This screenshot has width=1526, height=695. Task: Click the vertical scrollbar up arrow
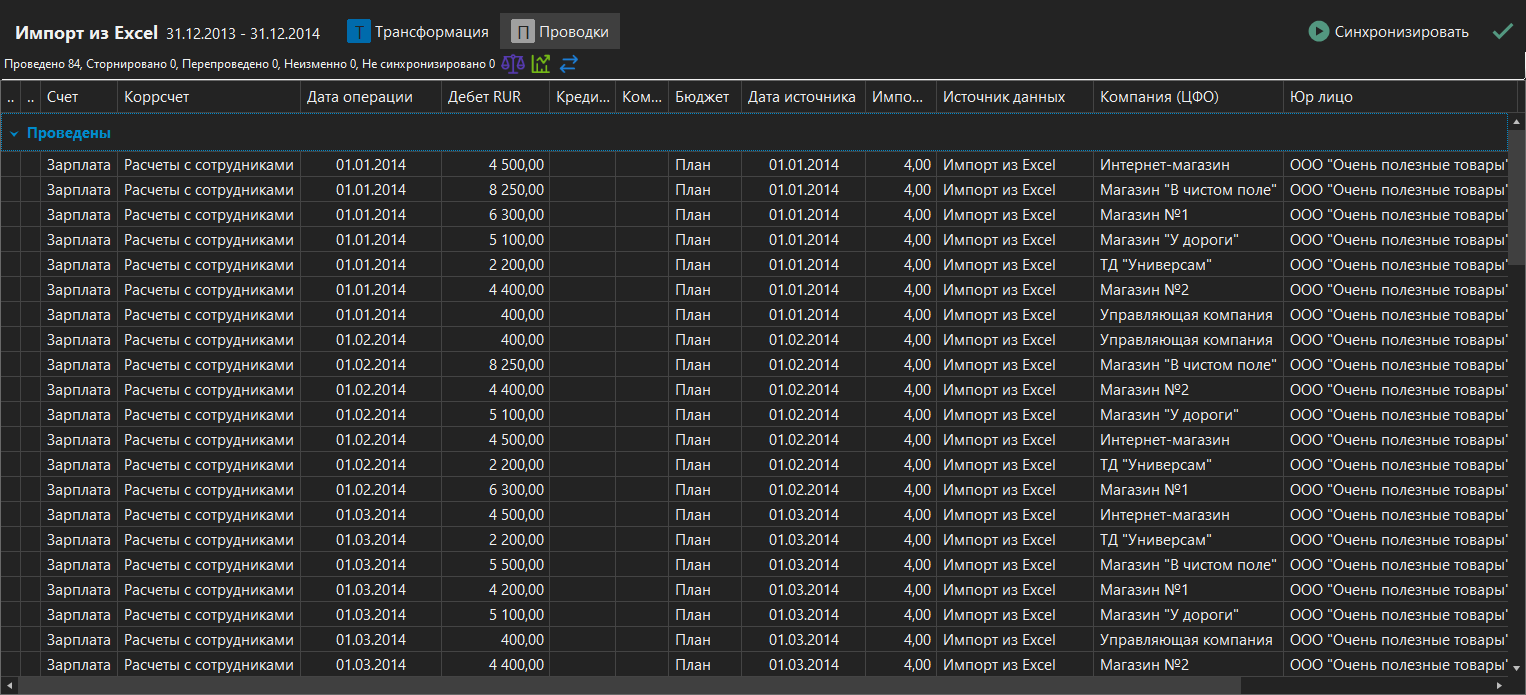coord(1517,121)
